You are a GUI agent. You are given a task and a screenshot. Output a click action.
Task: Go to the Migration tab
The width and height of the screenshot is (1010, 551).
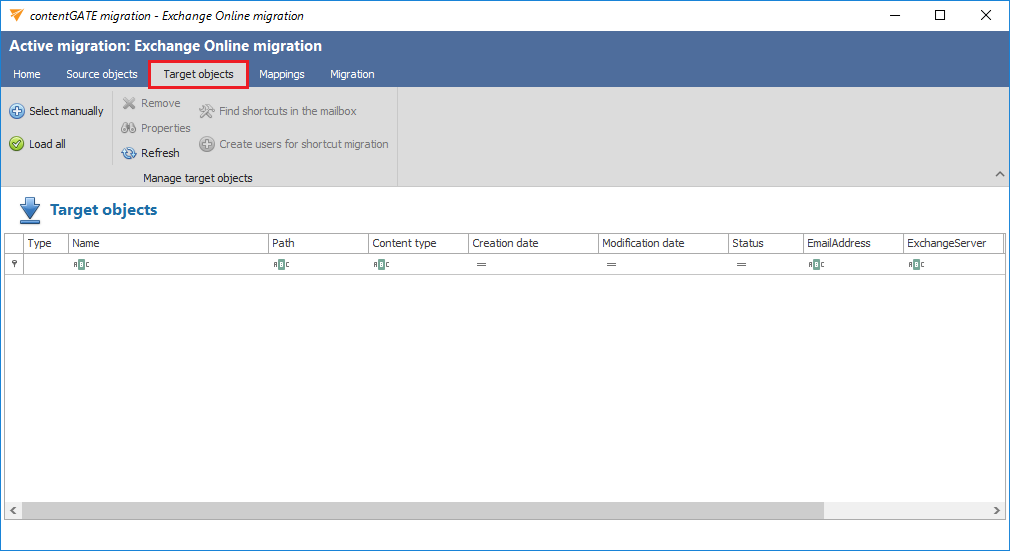click(x=352, y=74)
